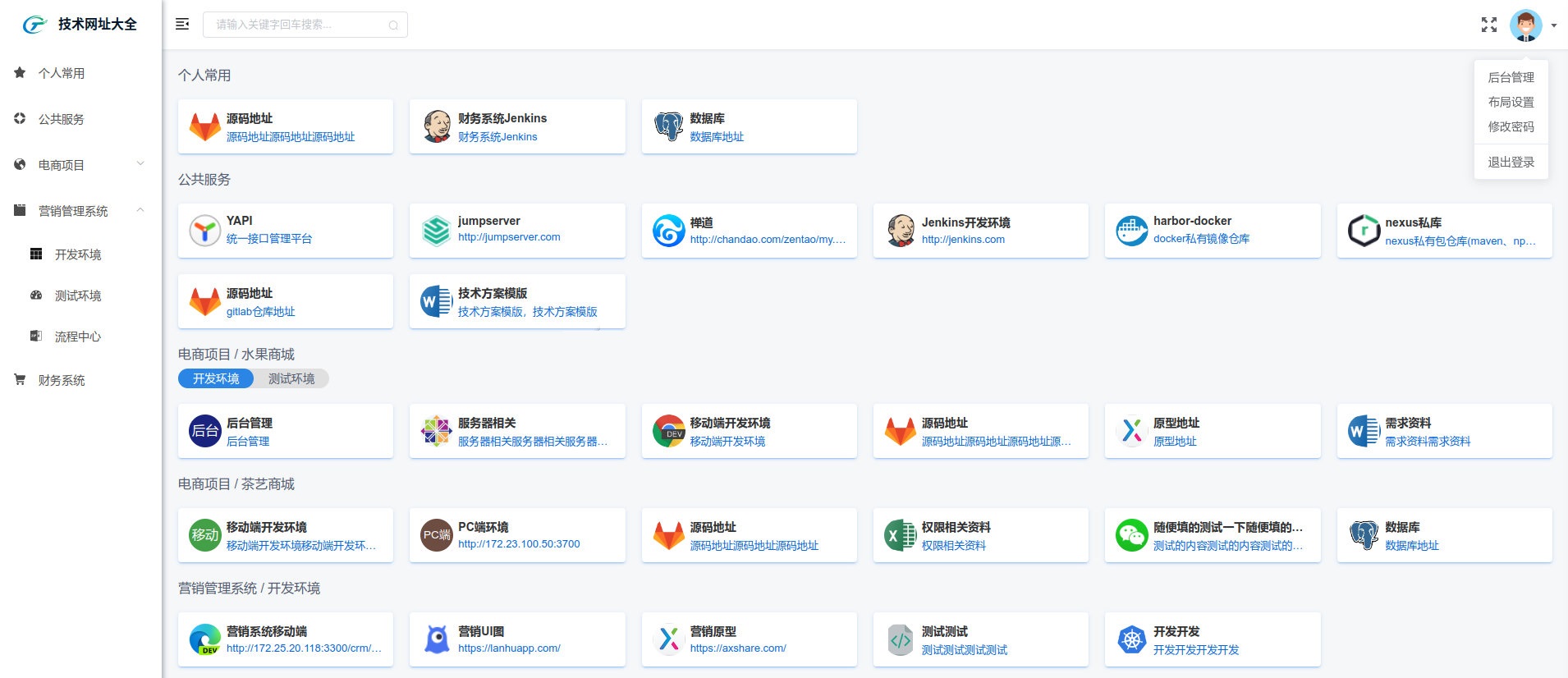Click the nexus私库 logo icon
This screenshot has width=1568, height=678.
(1364, 231)
